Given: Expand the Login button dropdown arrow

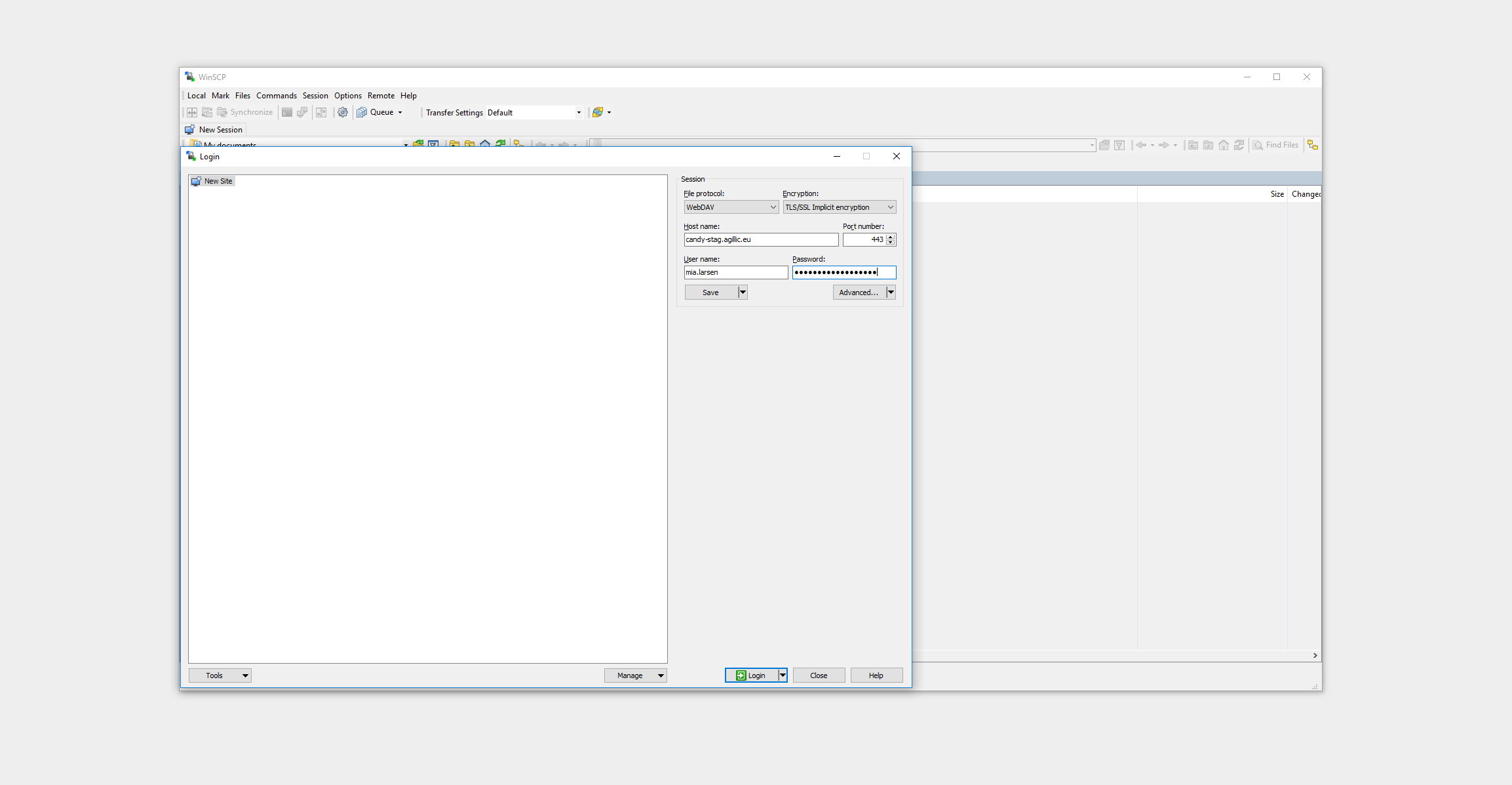Looking at the screenshot, I should pos(783,675).
